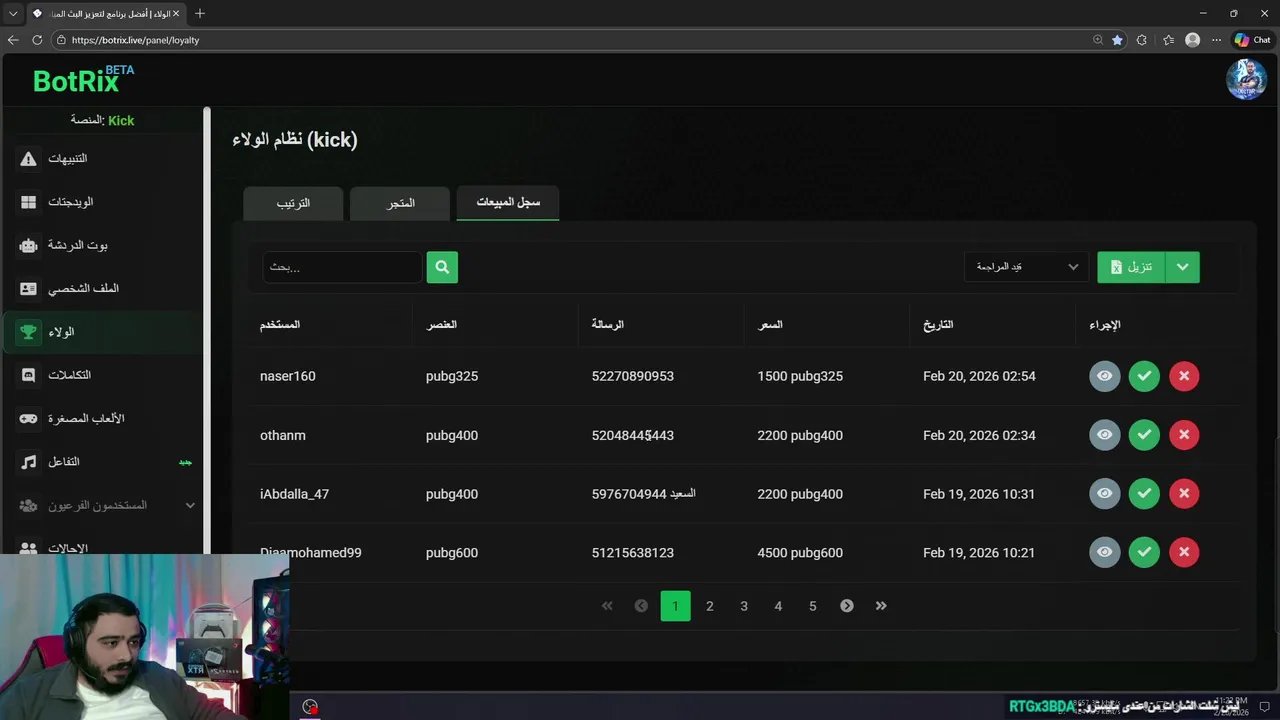Go to page 2
This screenshot has width=1280, height=720.
tap(710, 606)
